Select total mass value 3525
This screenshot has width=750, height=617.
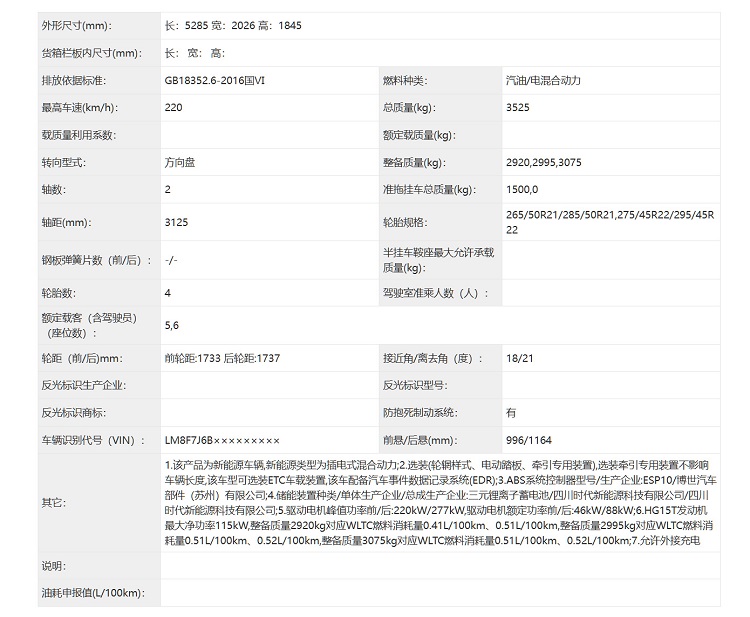click(518, 108)
